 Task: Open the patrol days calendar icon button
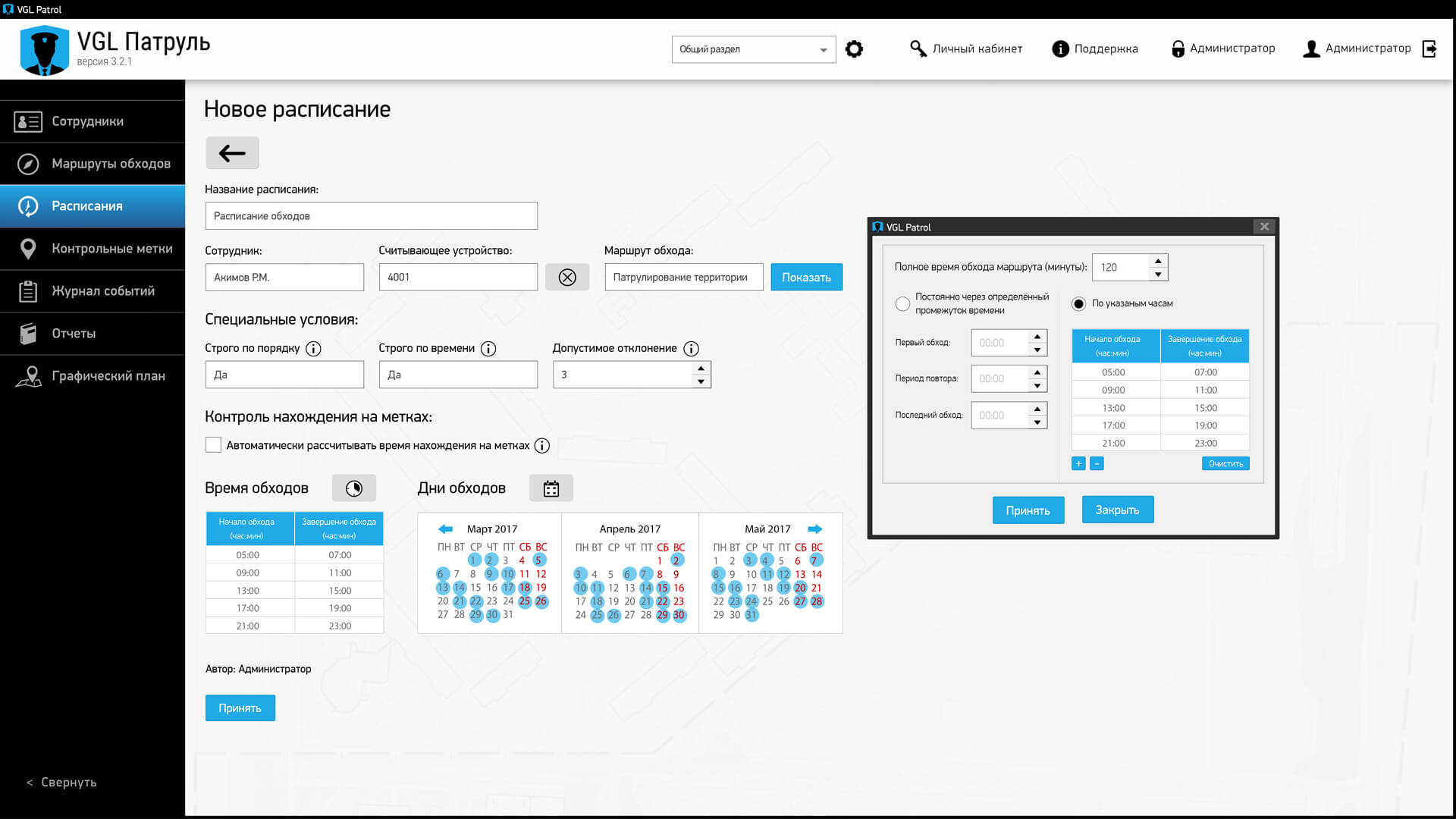[551, 488]
